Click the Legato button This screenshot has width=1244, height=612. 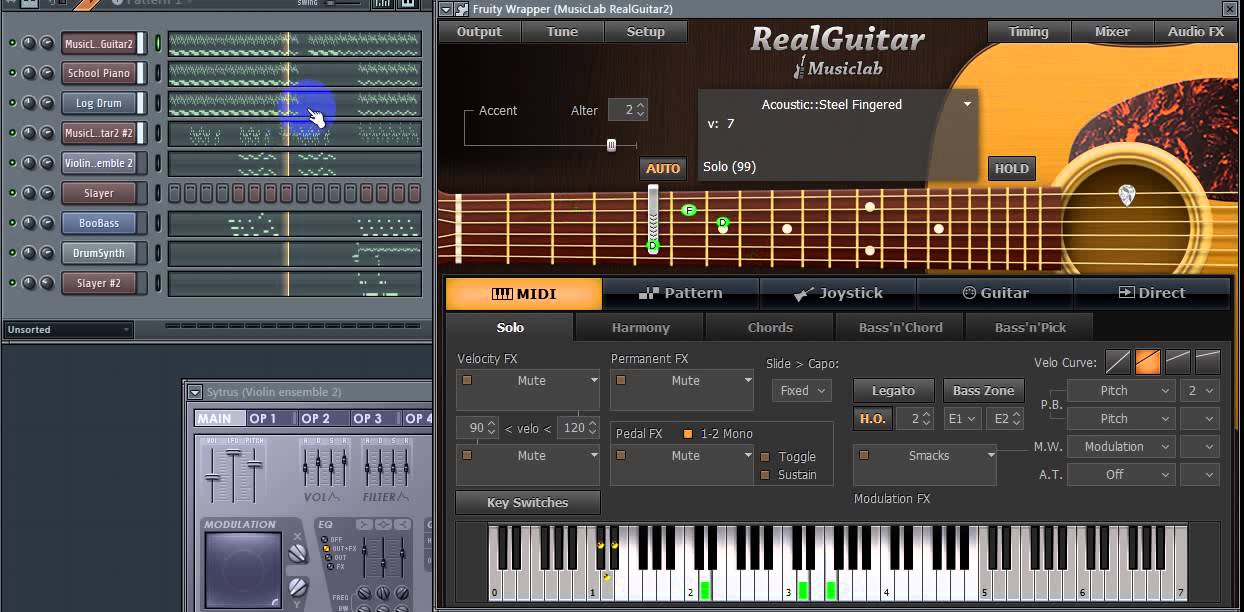coord(893,391)
